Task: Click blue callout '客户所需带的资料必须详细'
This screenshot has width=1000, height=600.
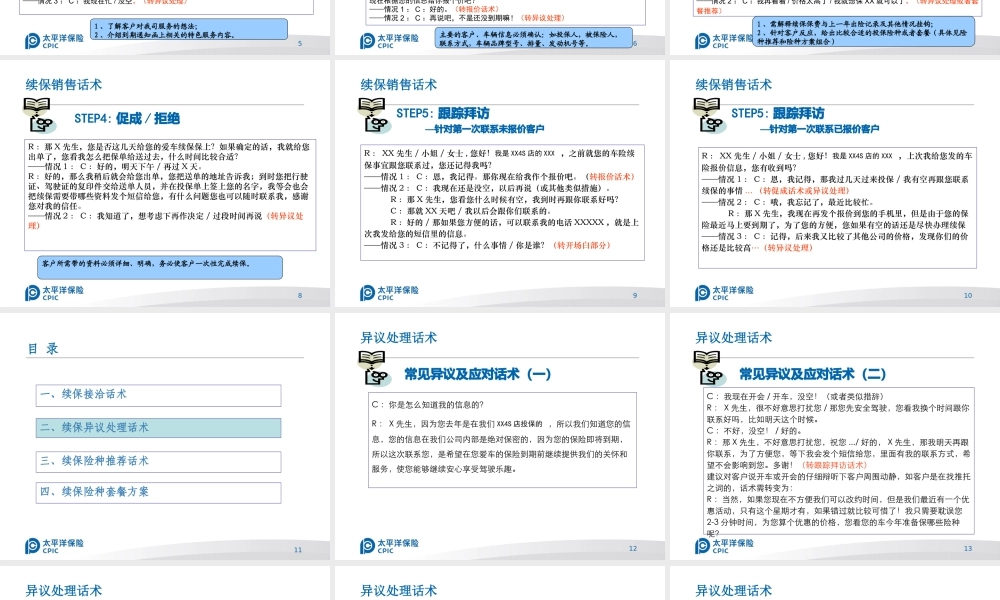Action: tap(159, 267)
